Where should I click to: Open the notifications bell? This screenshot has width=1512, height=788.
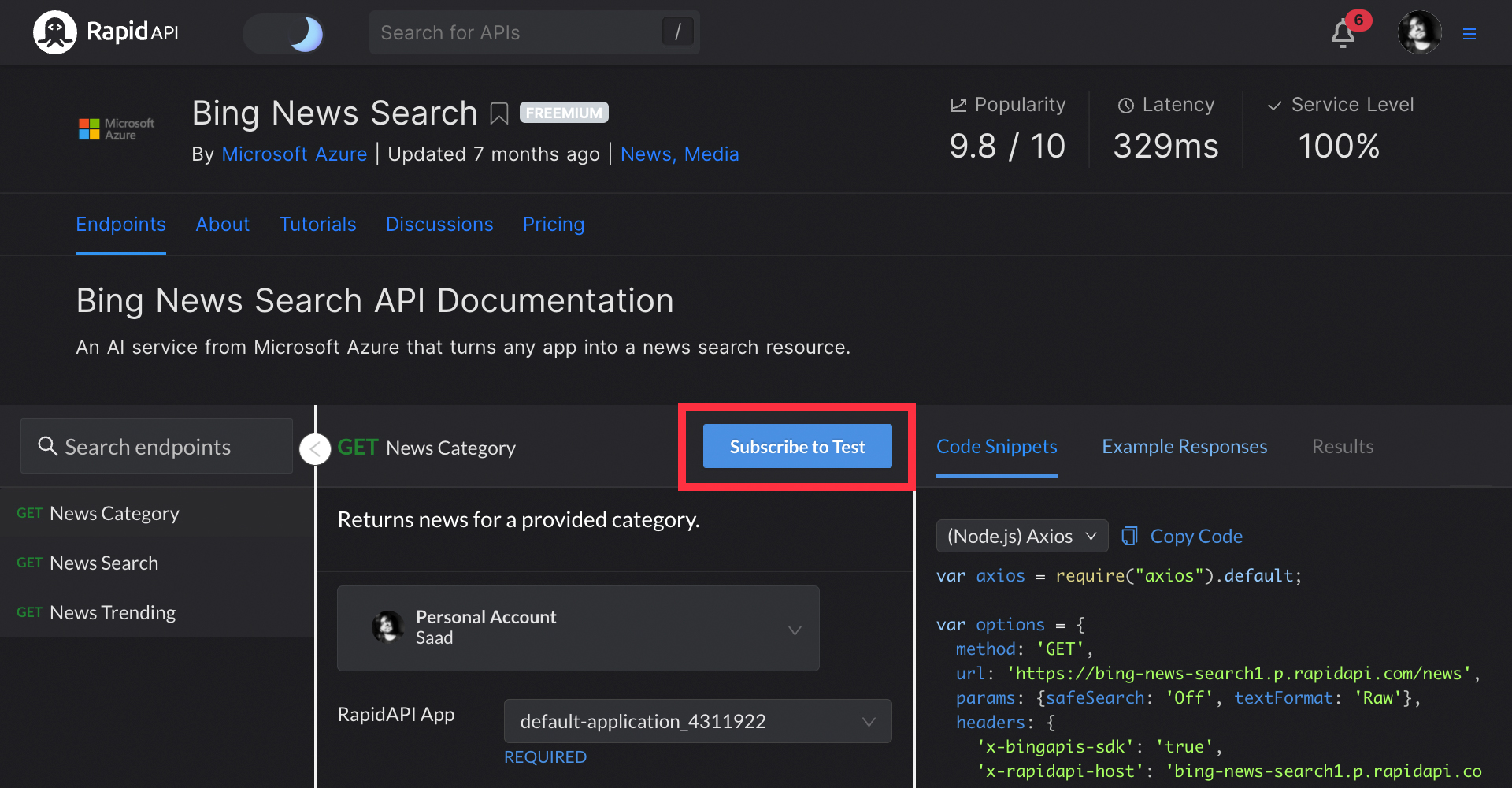pyautogui.click(x=1343, y=34)
